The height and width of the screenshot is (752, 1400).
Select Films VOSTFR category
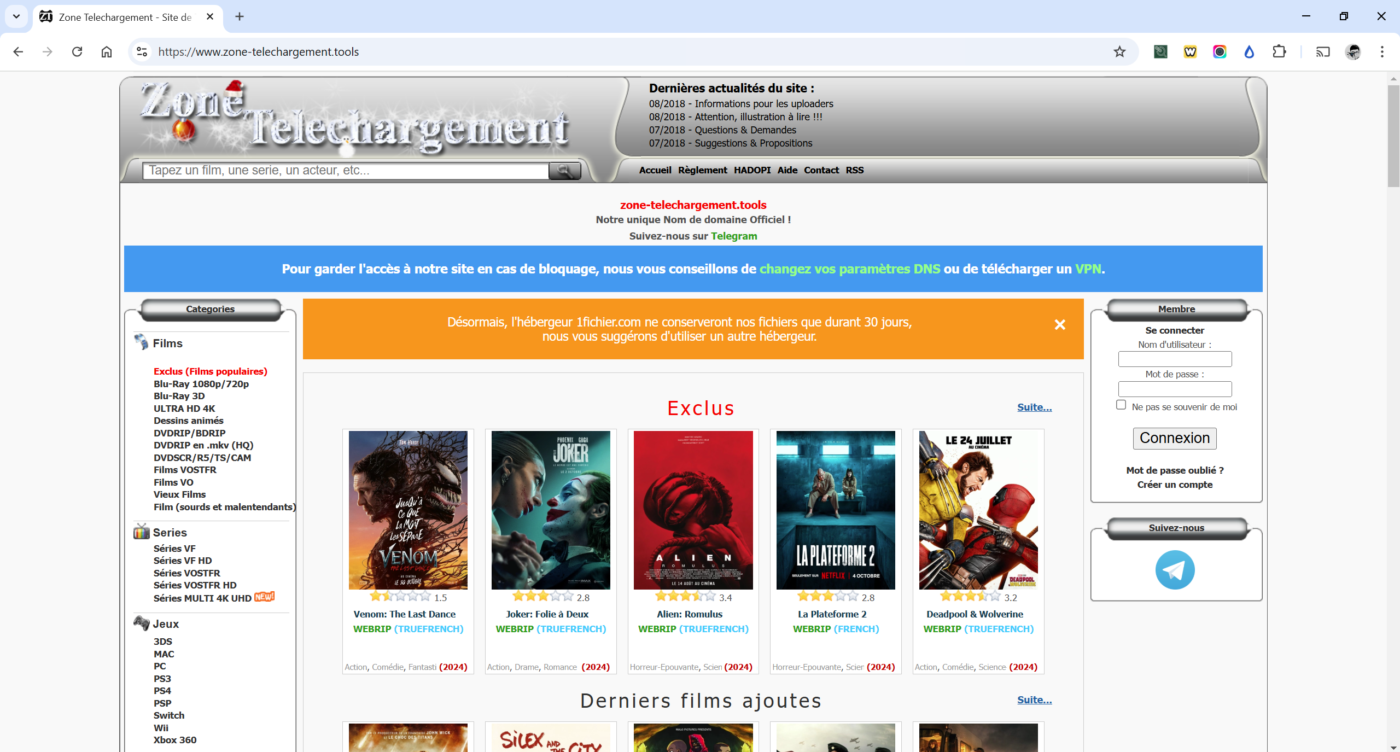coord(185,470)
